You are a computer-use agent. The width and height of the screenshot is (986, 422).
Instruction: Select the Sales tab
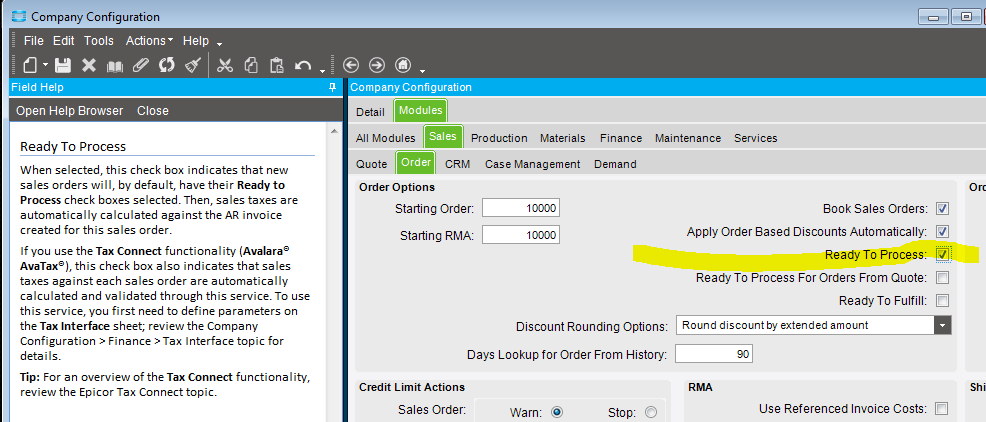(443, 136)
